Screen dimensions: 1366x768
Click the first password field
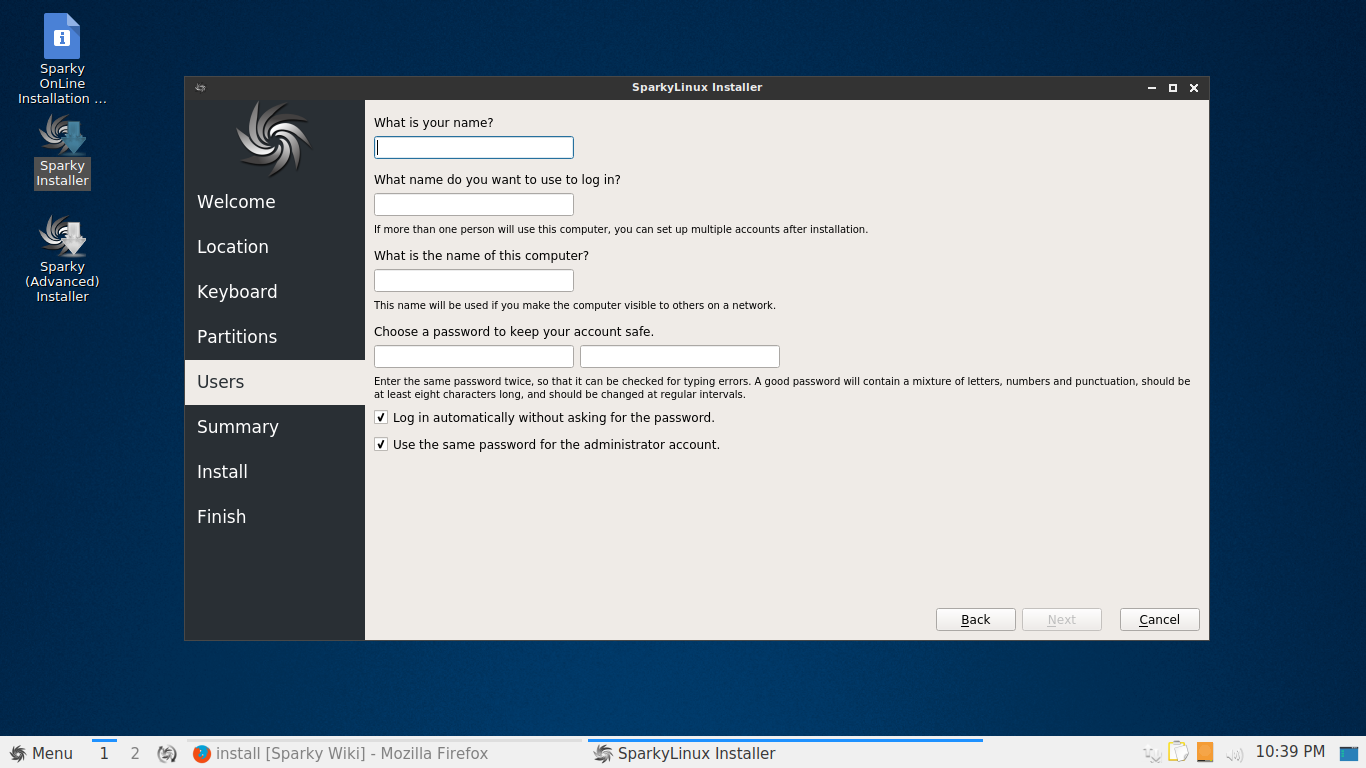[474, 357]
